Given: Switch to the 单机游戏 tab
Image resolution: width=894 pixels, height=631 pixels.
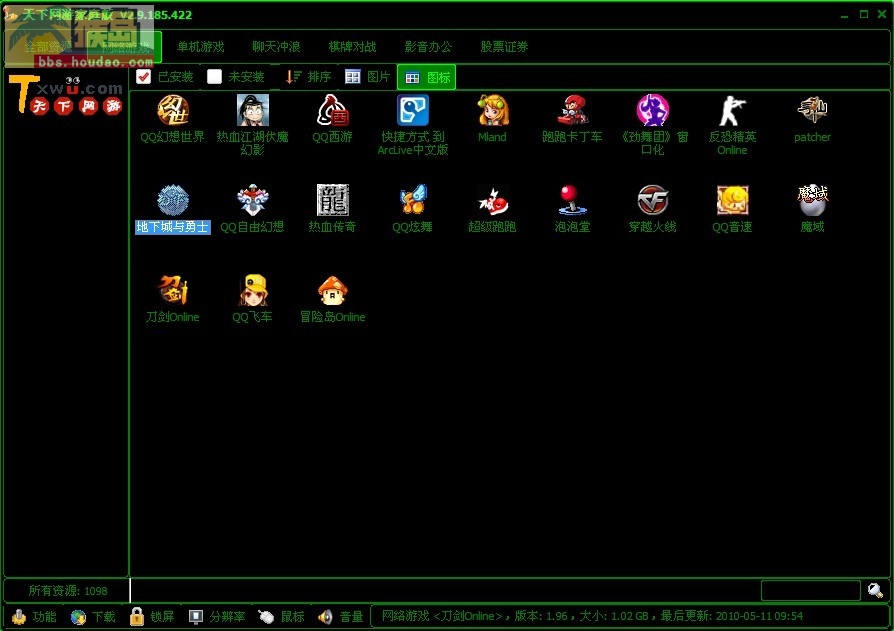Looking at the screenshot, I should coord(200,47).
